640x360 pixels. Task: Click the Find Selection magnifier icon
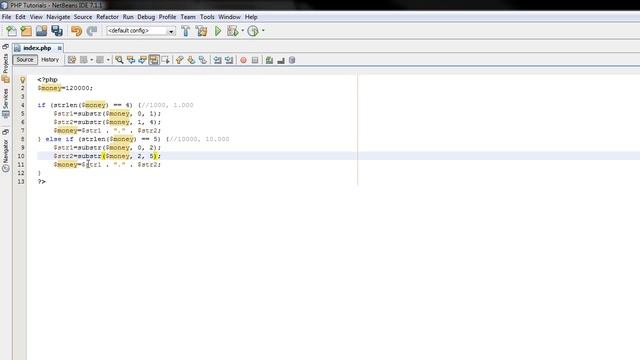[x=119, y=60]
